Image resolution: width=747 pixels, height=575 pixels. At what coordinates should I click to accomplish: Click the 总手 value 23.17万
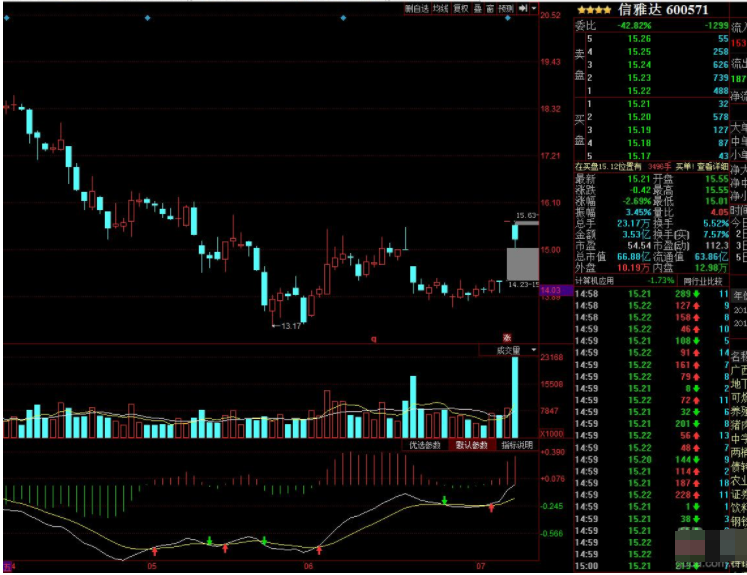634,223
